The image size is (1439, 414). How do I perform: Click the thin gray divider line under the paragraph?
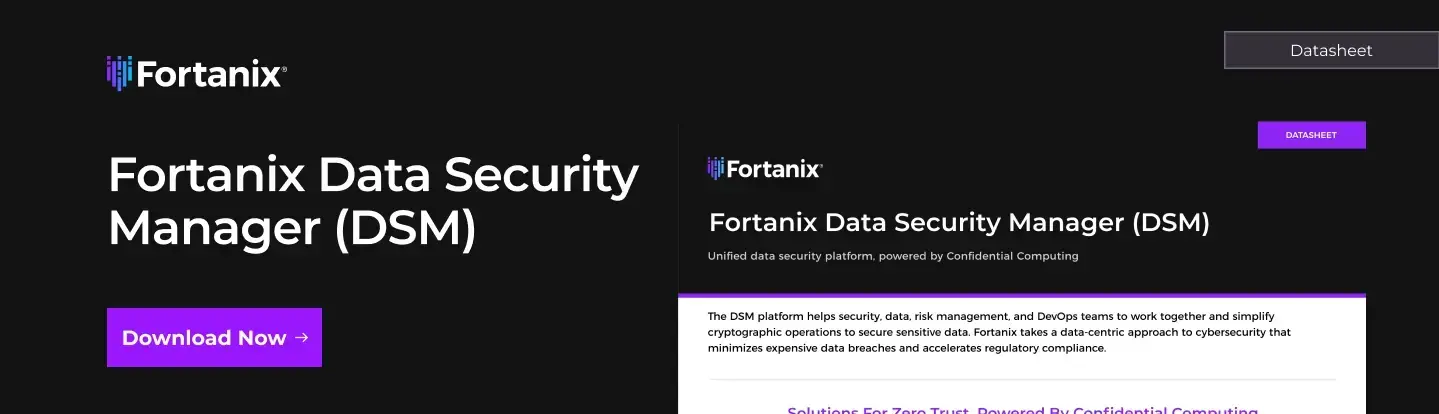(1021, 380)
